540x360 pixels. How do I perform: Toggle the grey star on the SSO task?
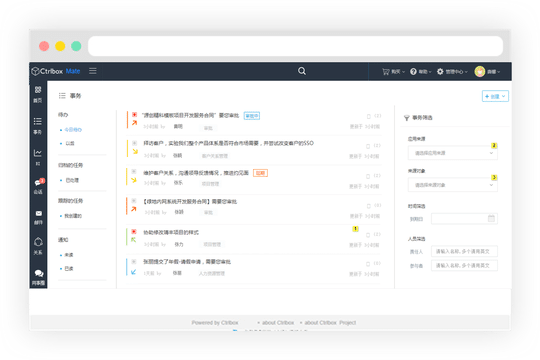134,143
